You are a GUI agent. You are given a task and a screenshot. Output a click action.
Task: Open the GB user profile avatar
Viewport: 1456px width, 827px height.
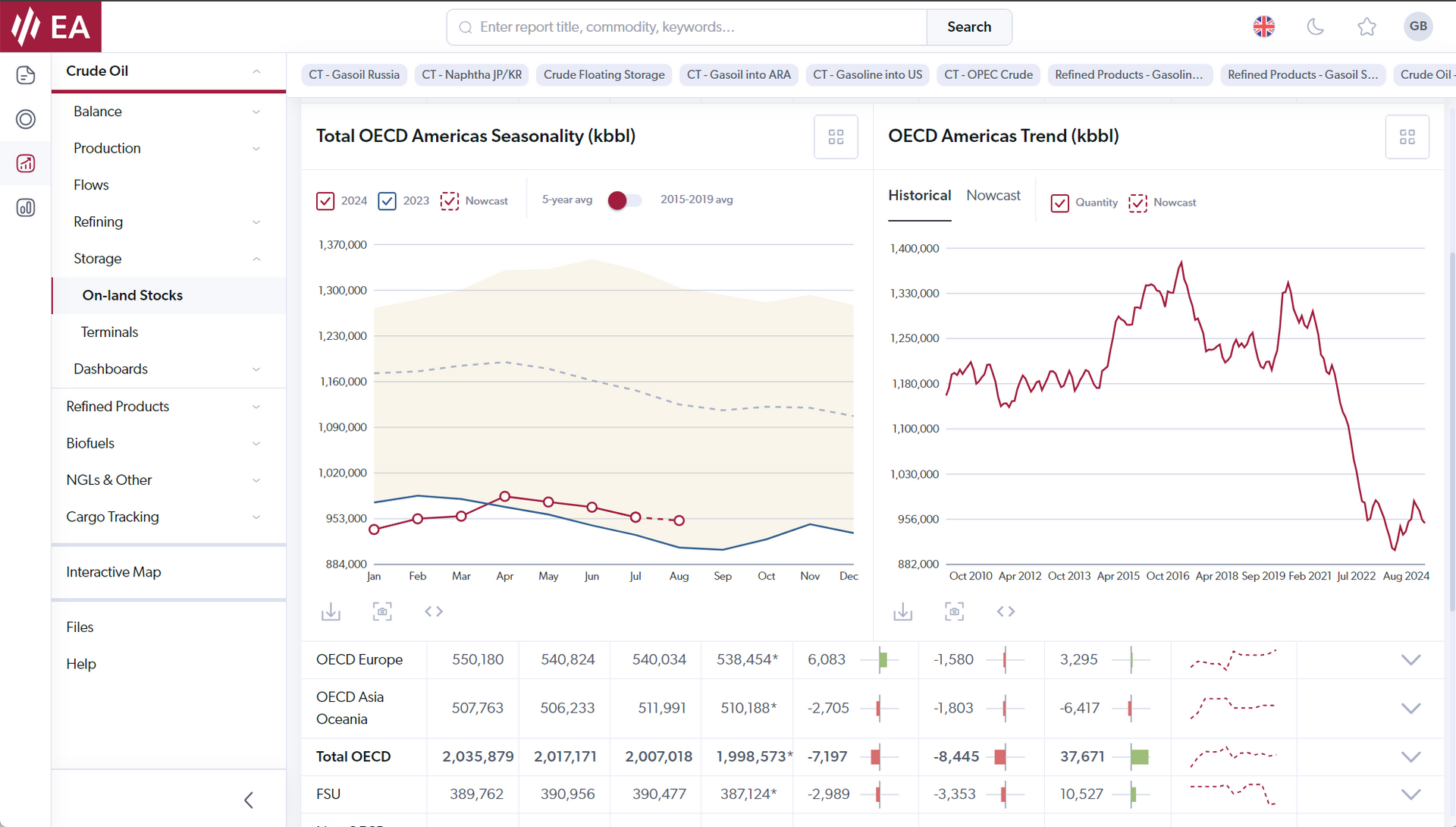click(x=1418, y=27)
